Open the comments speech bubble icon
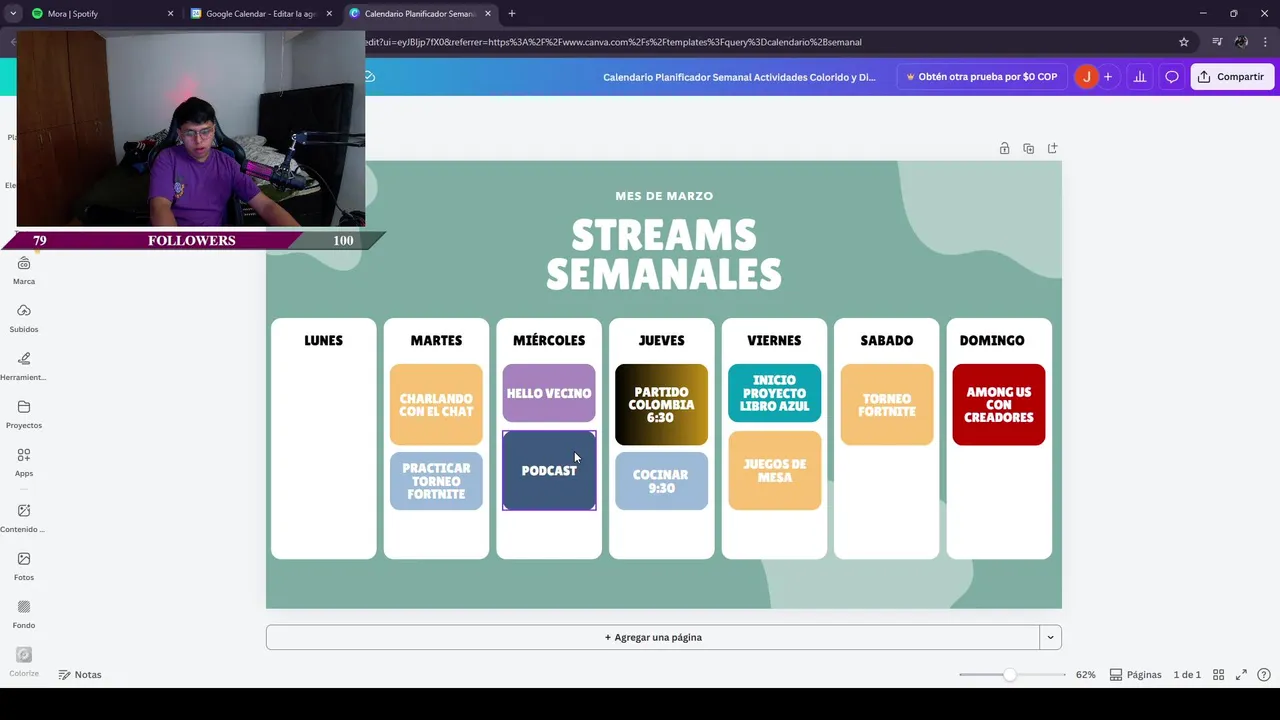Viewport: 1280px width, 720px height. tap(1172, 77)
